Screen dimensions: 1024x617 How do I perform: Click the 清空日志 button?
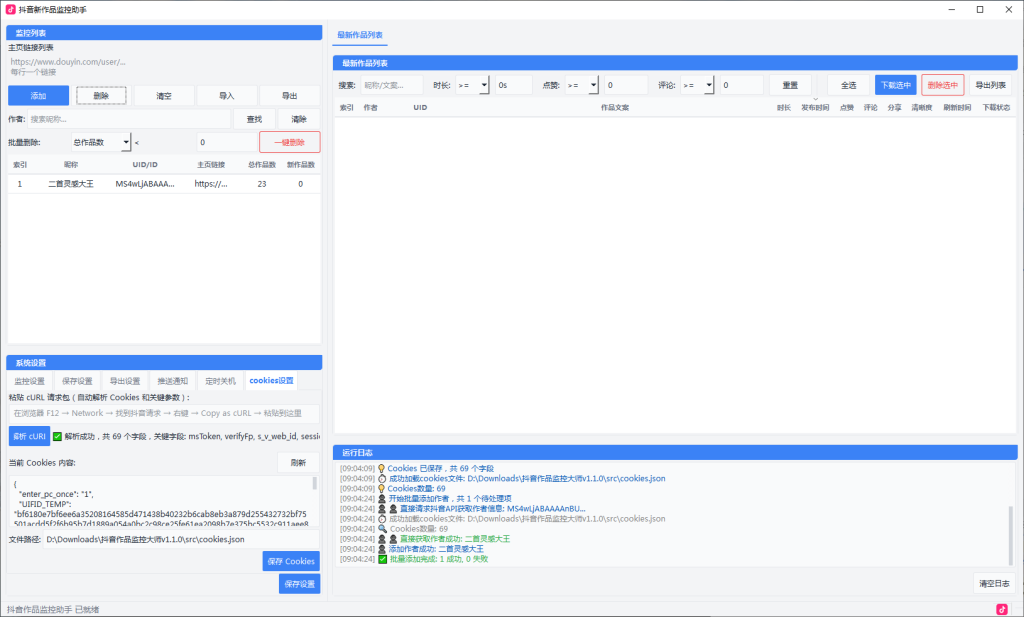pyautogui.click(x=994, y=583)
